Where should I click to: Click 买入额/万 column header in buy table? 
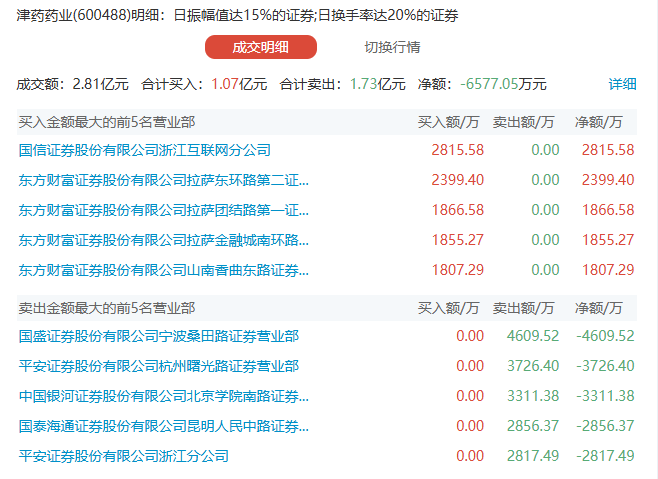pos(448,122)
